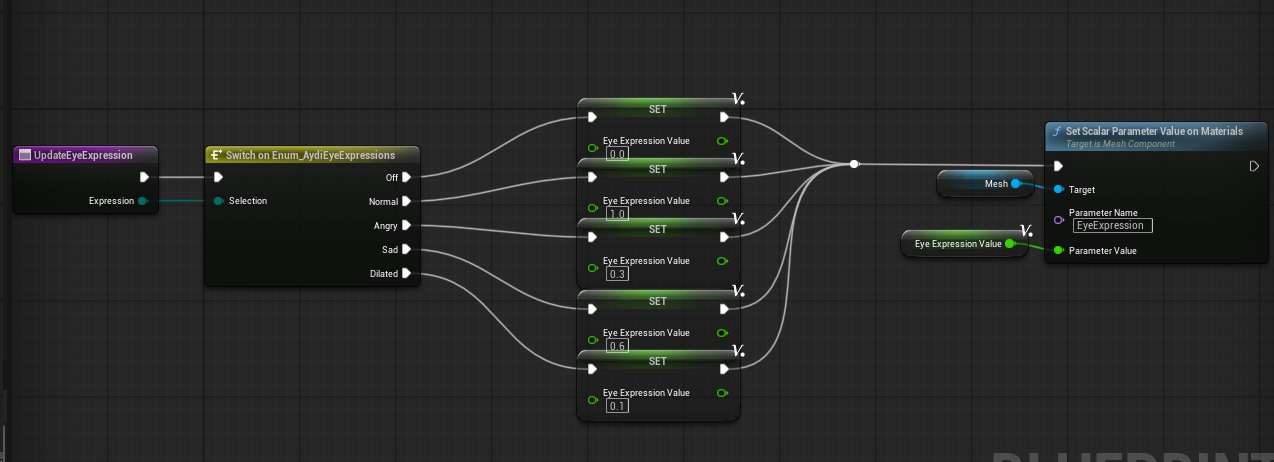Screen dimensions: 1274x462
Task: Click the Sad output execution pin
Action: pyautogui.click(x=407, y=250)
